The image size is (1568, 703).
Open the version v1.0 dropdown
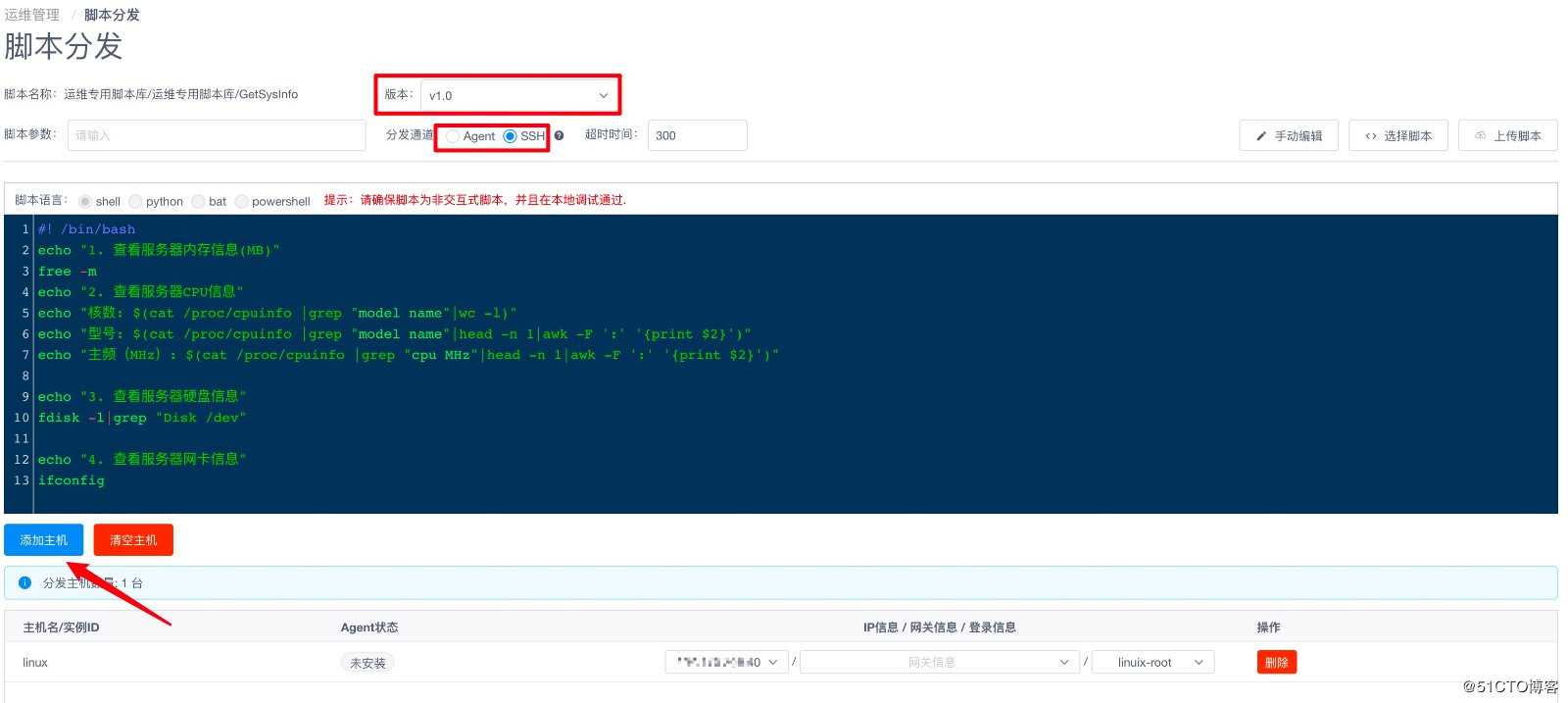point(519,95)
